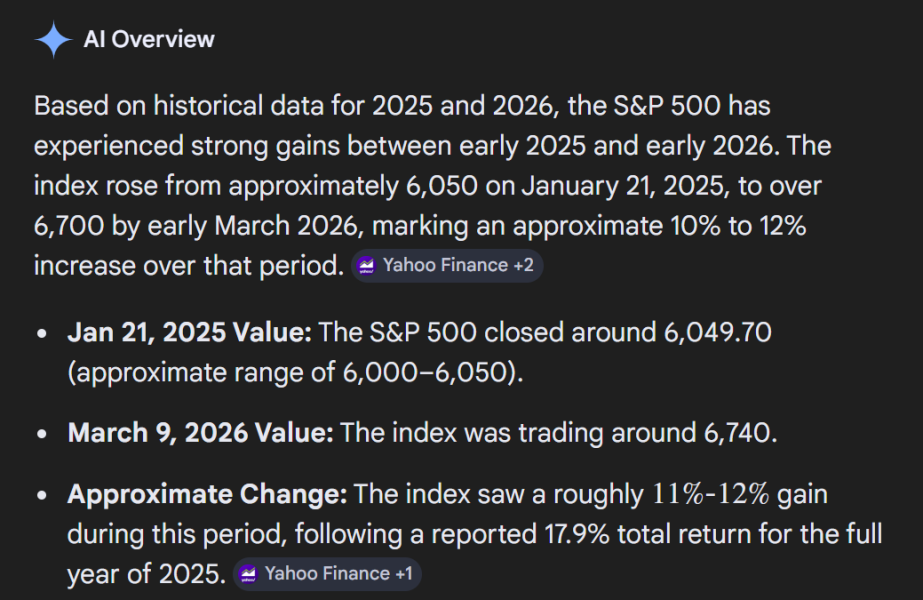Click the 11%-12% gain figure
Image resolution: width=923 pixels, height=600 pixels.
pyautogui.click(x=709, y=494)
